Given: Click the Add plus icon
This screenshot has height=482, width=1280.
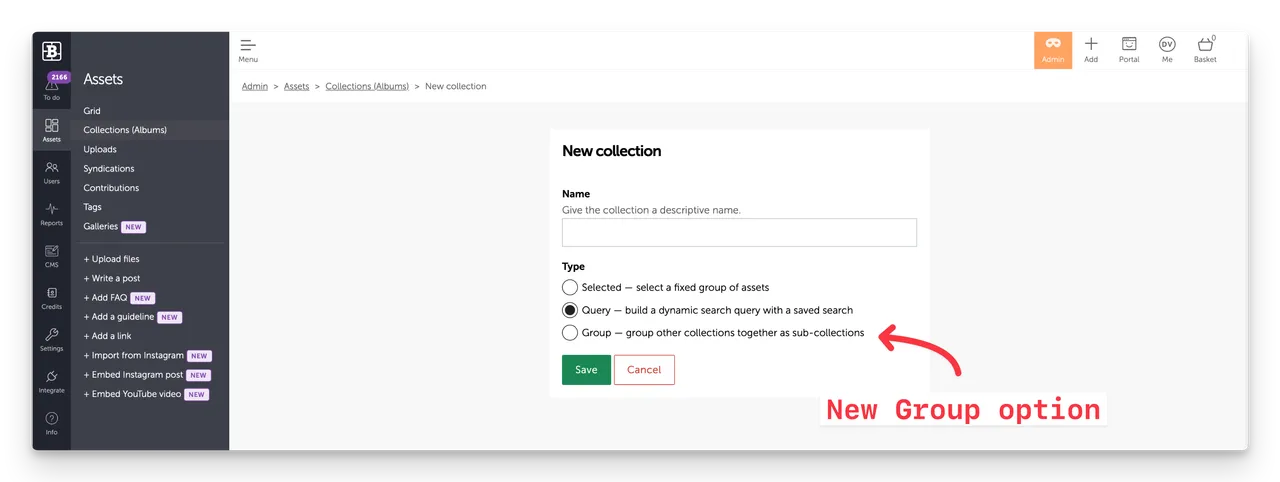Looking at the screenshot, I should (1091, 44).
